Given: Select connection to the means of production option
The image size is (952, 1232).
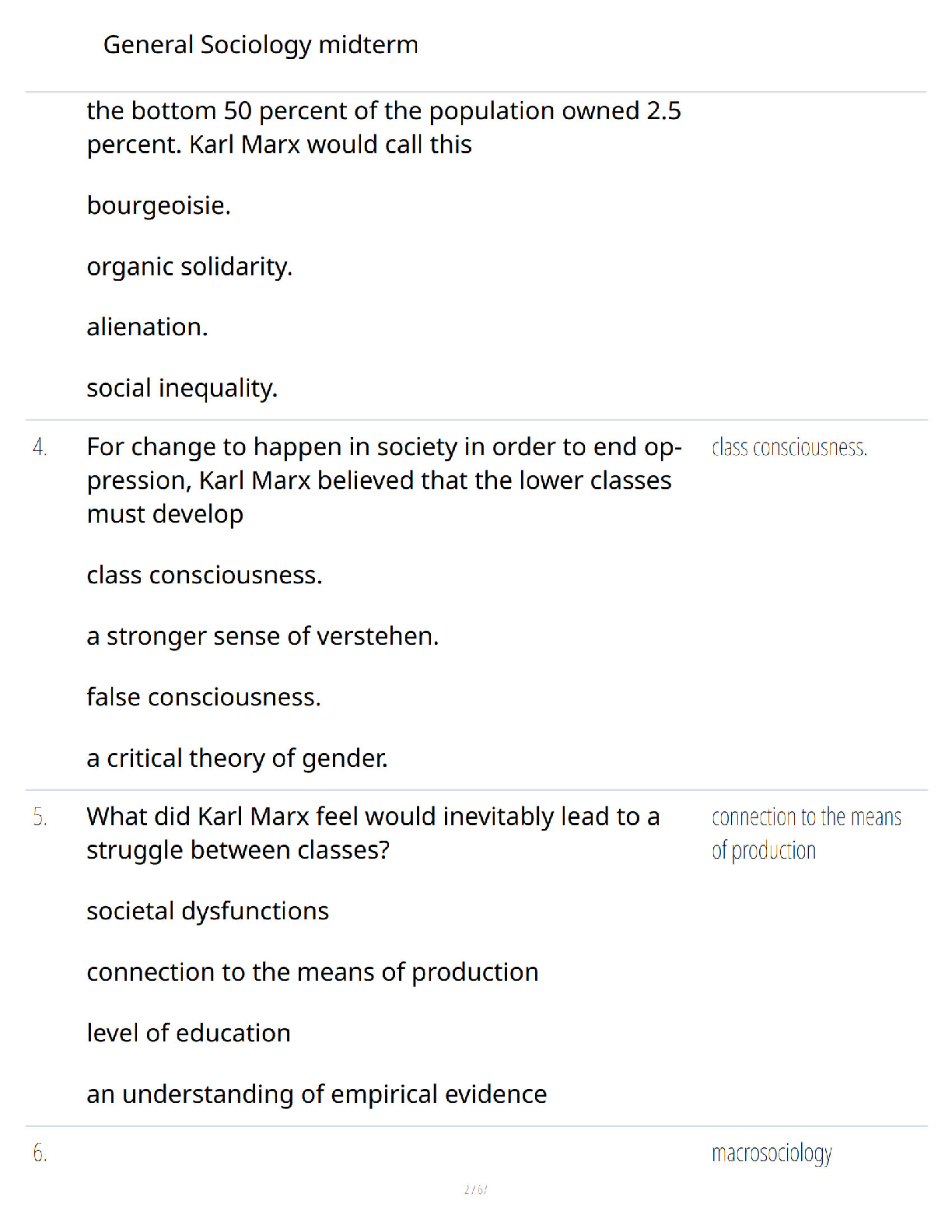Looking at the screenshot, I should point(313,972).
